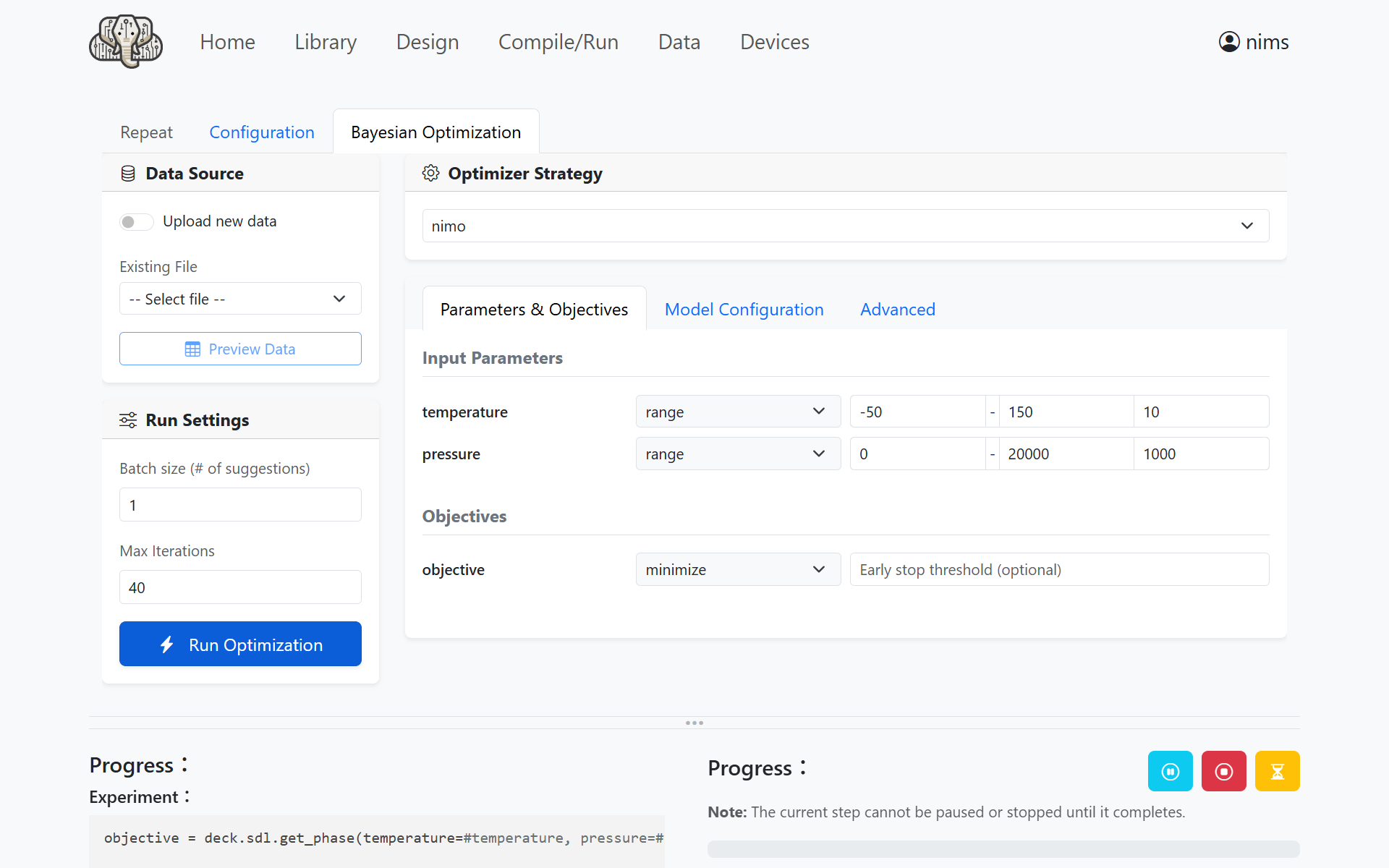Open the Existing File select dropdown

point(240,299)
